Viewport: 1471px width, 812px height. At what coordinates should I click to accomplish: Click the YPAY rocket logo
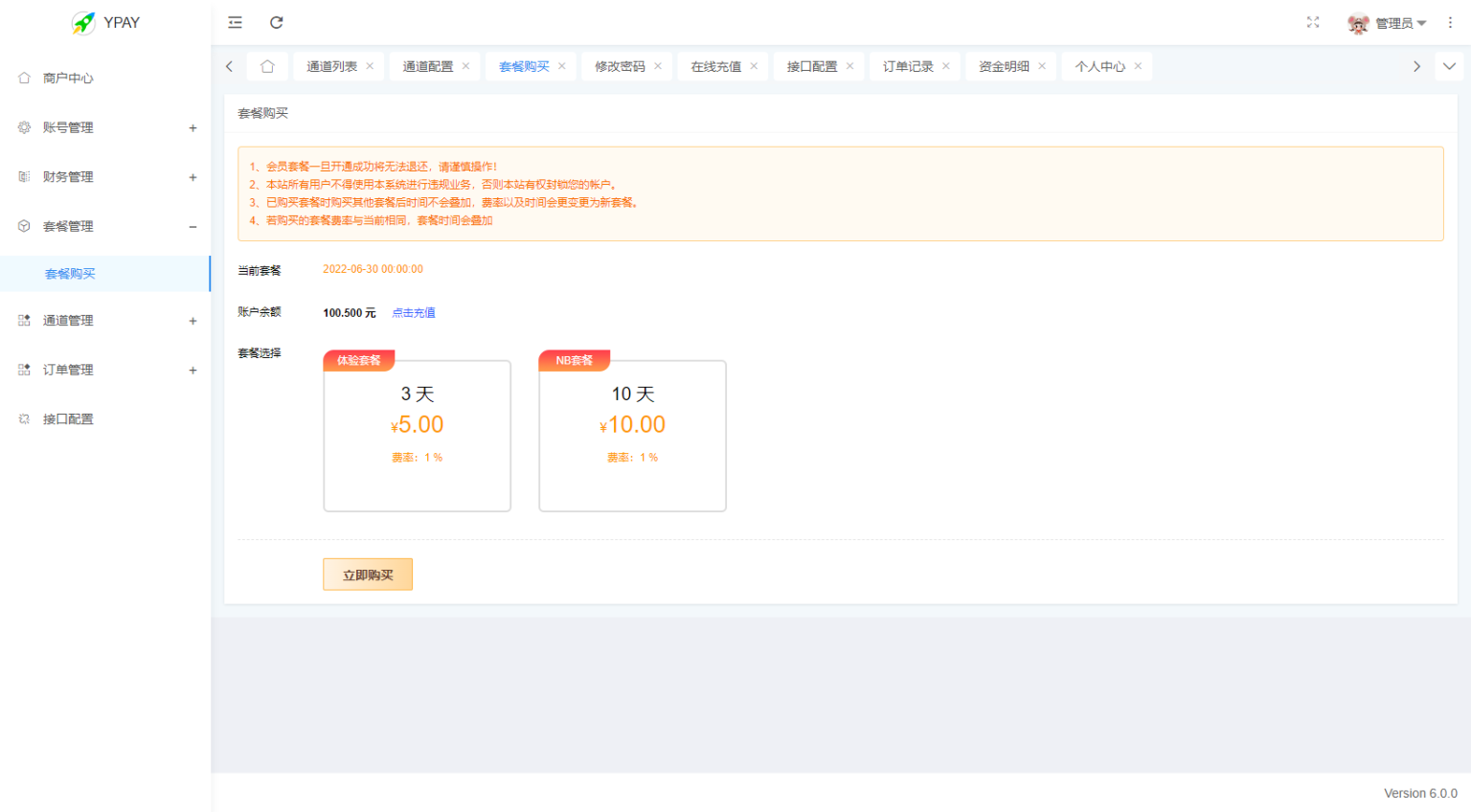tap(85, 22)
